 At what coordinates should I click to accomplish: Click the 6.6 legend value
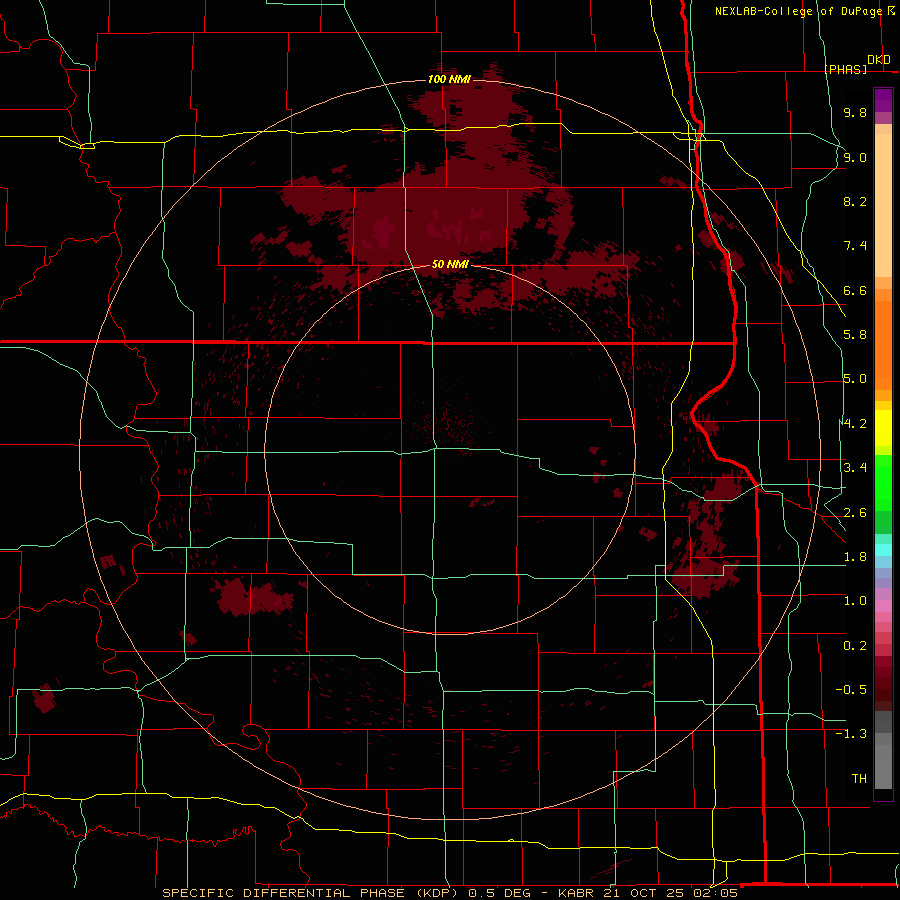coord(855,290)
